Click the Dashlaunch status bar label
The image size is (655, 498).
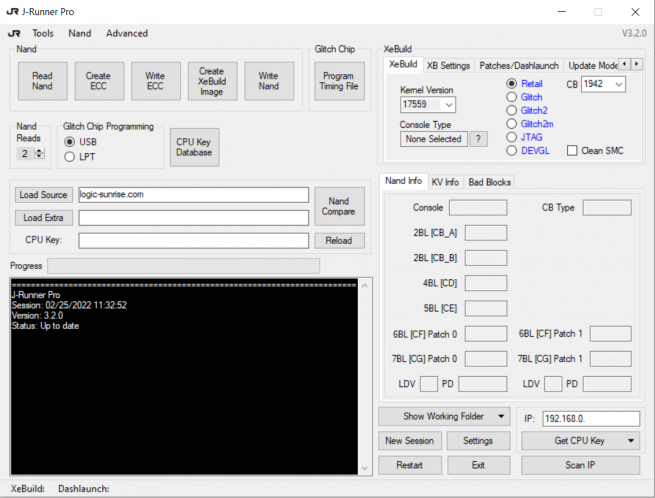(x=84, y=489)
